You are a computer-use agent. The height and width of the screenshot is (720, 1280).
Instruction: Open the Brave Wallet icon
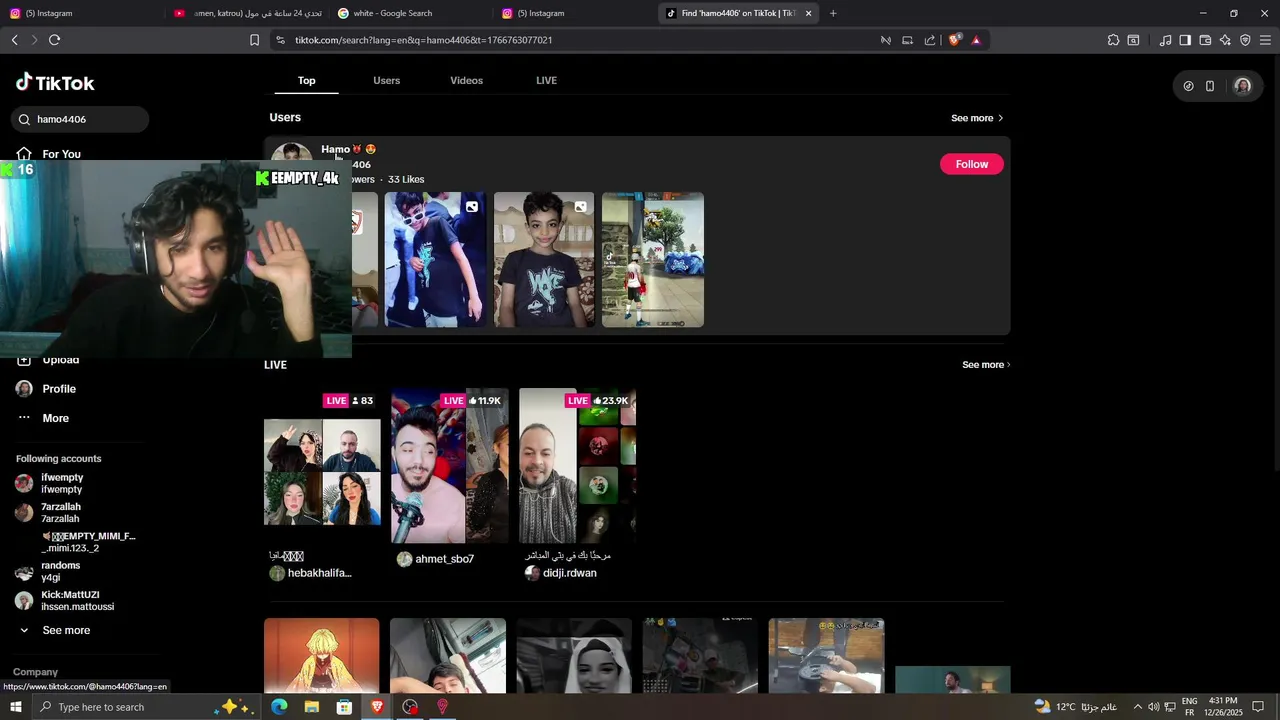point(1205,40)
